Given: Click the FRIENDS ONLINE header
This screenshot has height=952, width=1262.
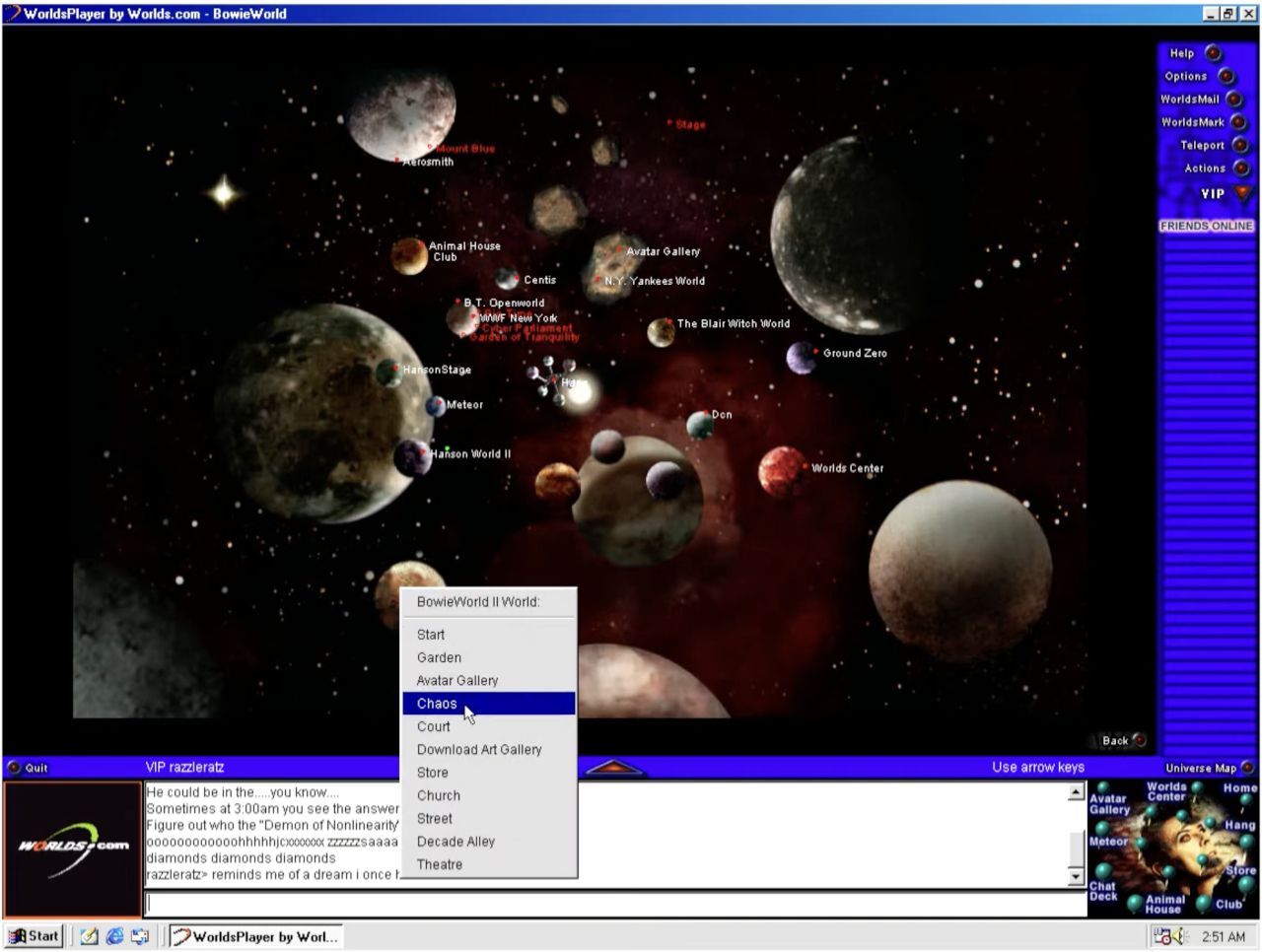Looking at the screenshot, I should click(1206, 226).
